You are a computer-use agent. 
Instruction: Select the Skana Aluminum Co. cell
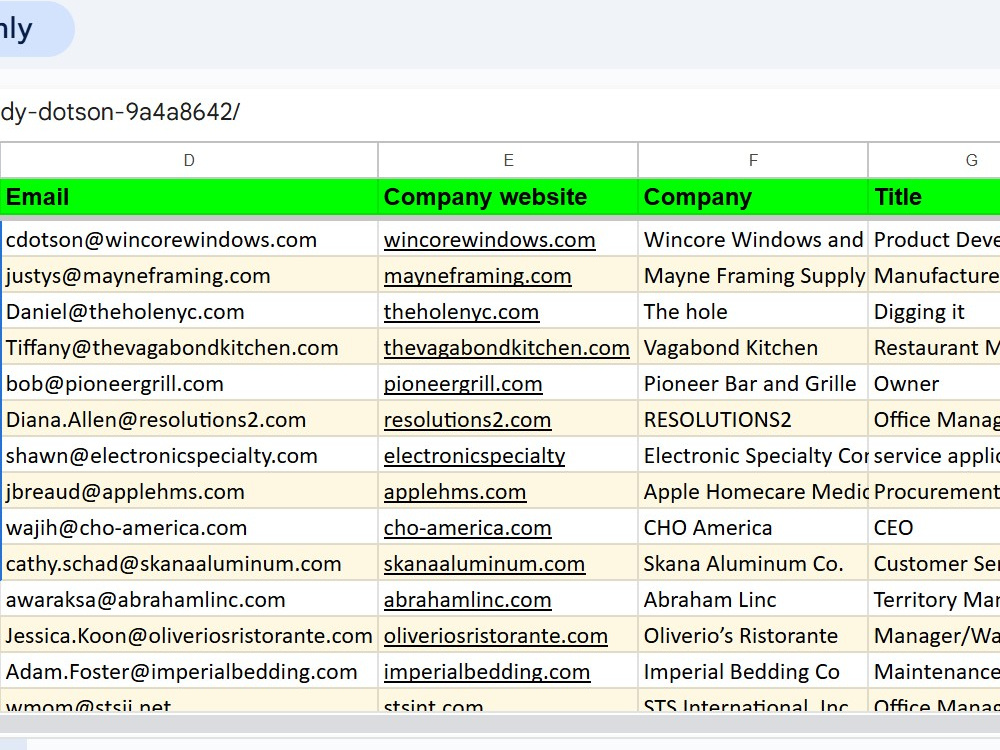coord(753,564)
